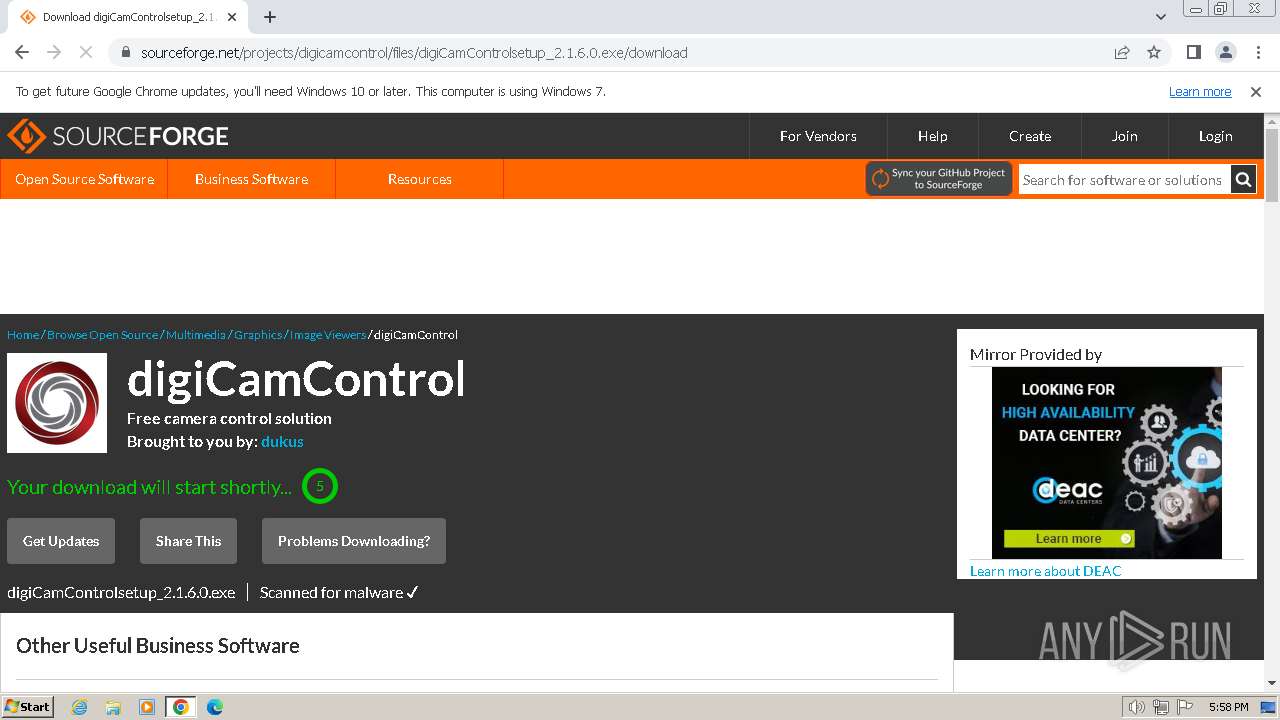This screenshot has height=720, width=1280.
Task: Click Chrome back arrow
Action: [x=22, y=52]
